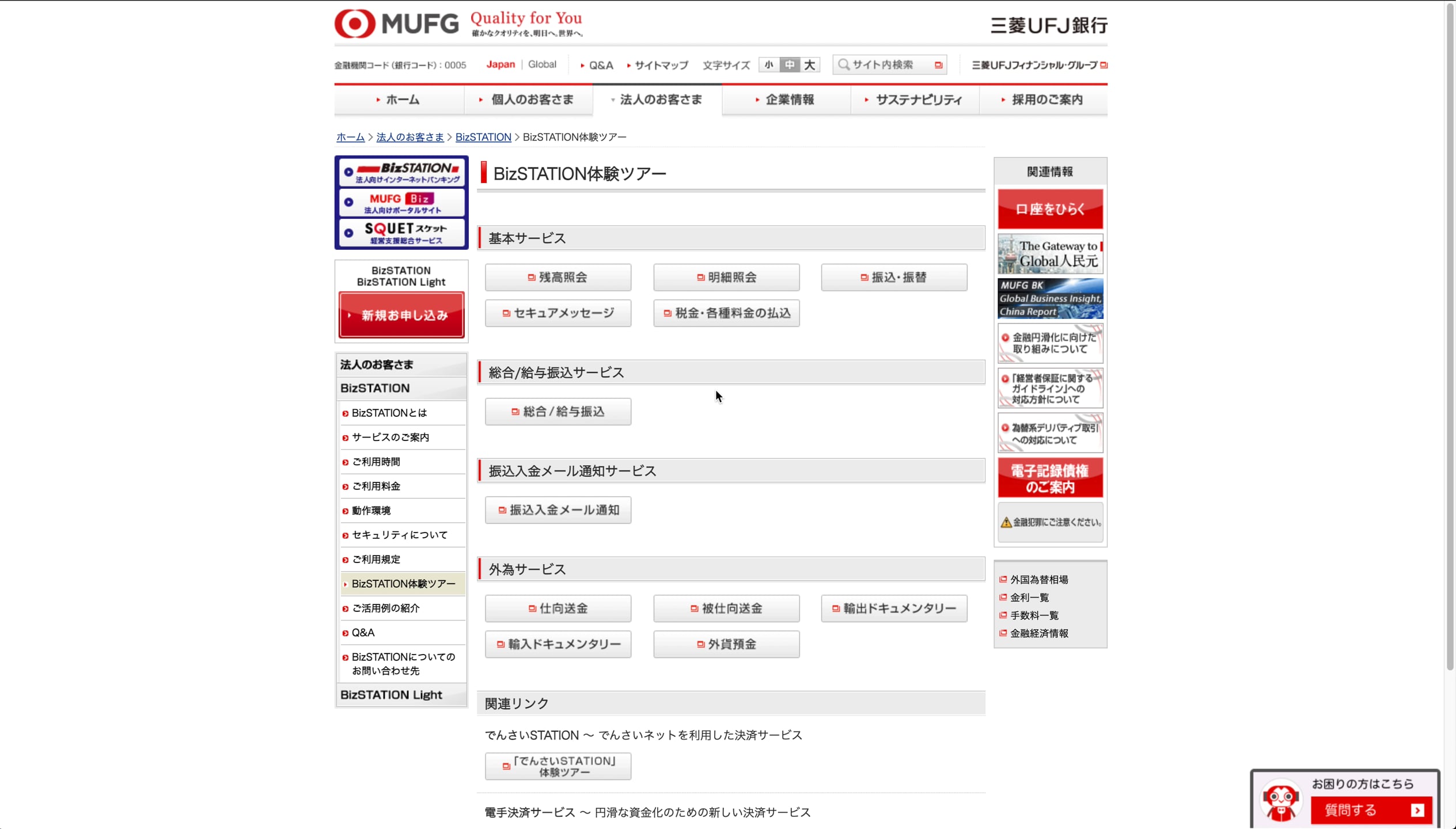Viewport: 1456px width, 829px height.
Task: Open the MUFG Biz portal banner
Action: click(402, 203)
